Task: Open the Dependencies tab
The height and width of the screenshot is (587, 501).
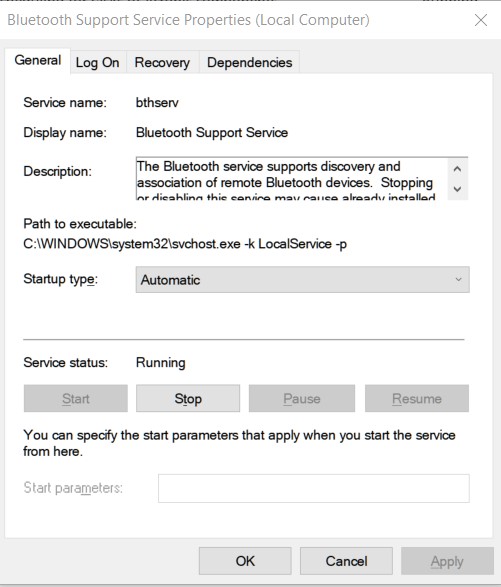Action: point(249,63)
